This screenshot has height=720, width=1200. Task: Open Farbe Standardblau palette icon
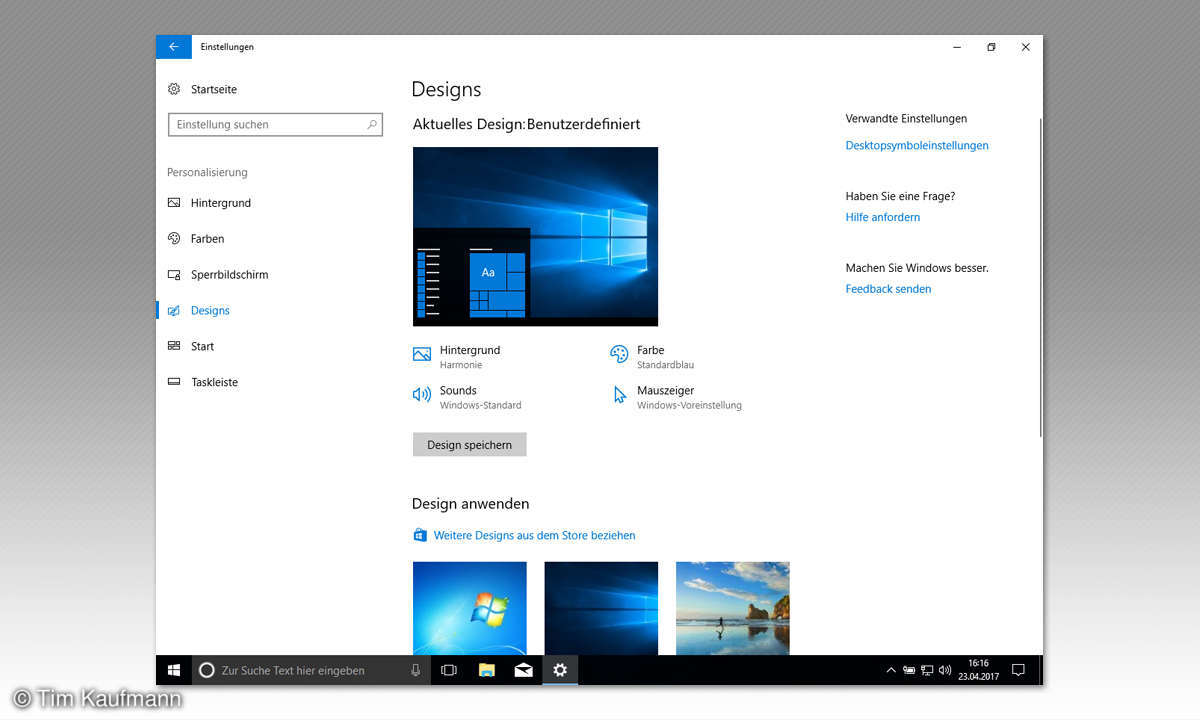(x=619, y=354)
